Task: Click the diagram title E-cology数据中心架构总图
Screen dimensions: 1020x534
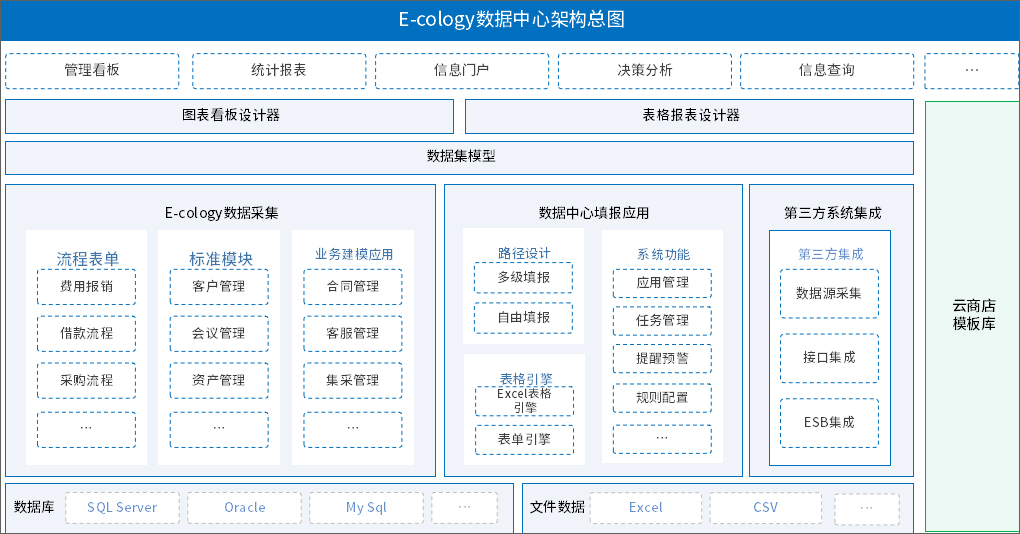Action: (x=511, y=20)
